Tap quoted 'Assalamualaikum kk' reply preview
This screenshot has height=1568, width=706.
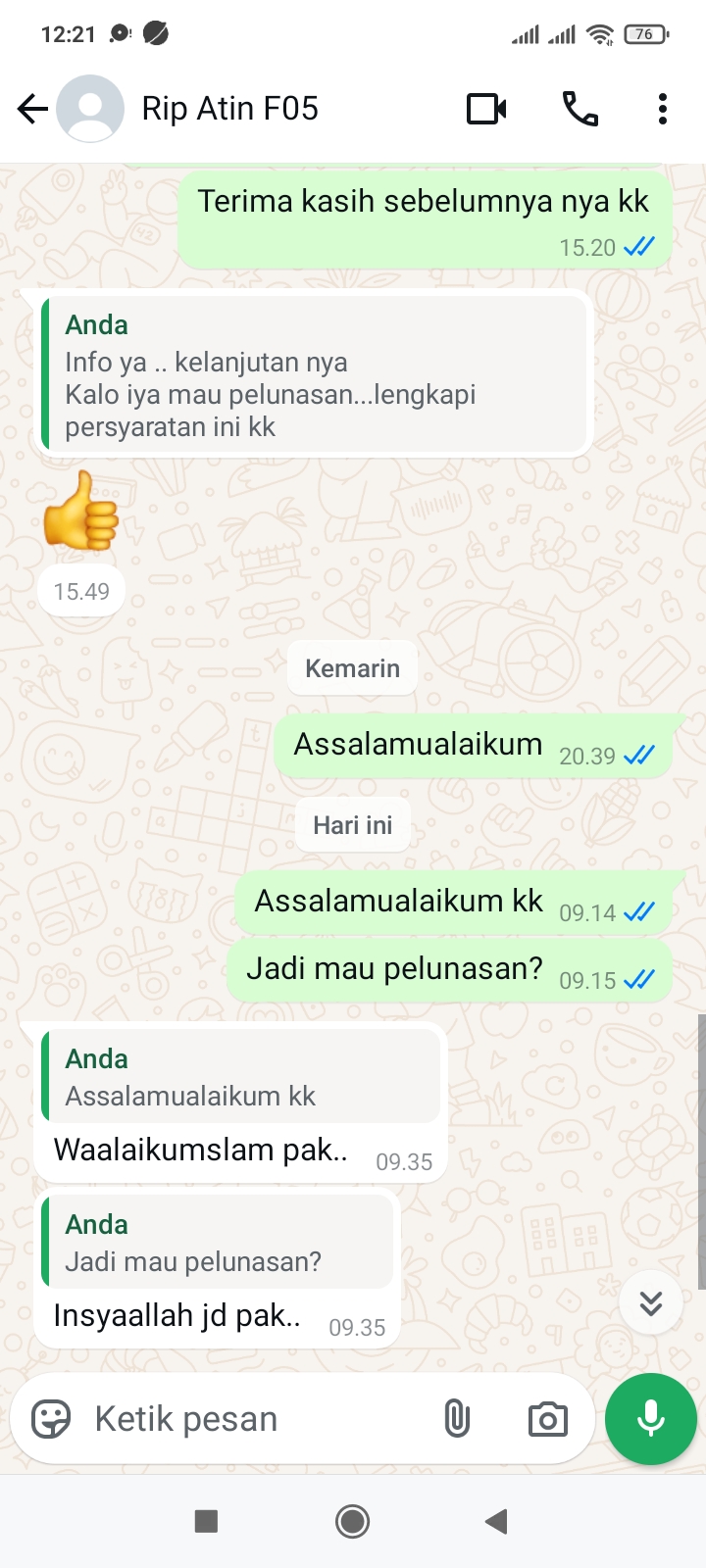(x=240, y=1076)
